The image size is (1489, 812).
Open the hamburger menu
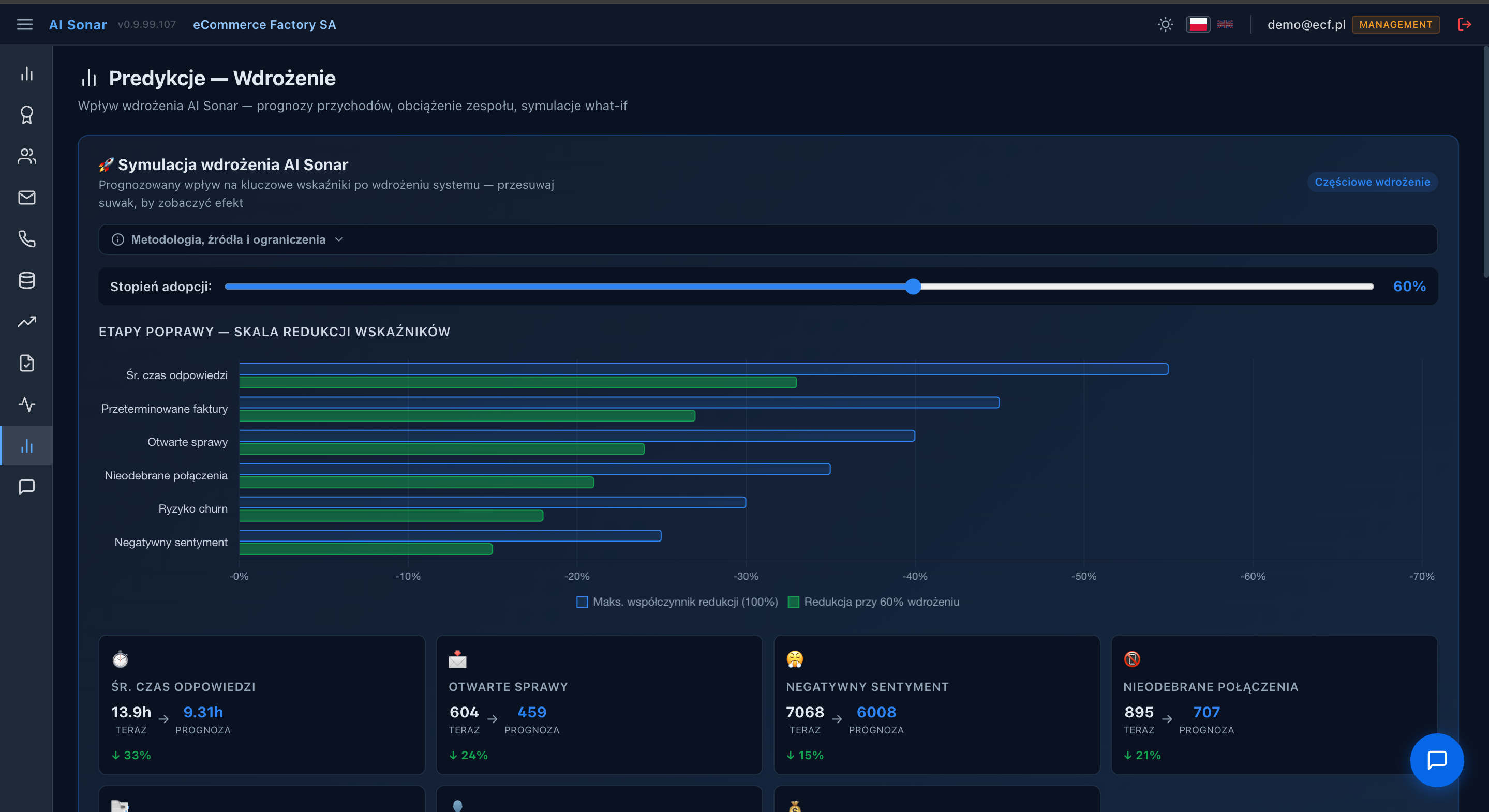point(24,24)
